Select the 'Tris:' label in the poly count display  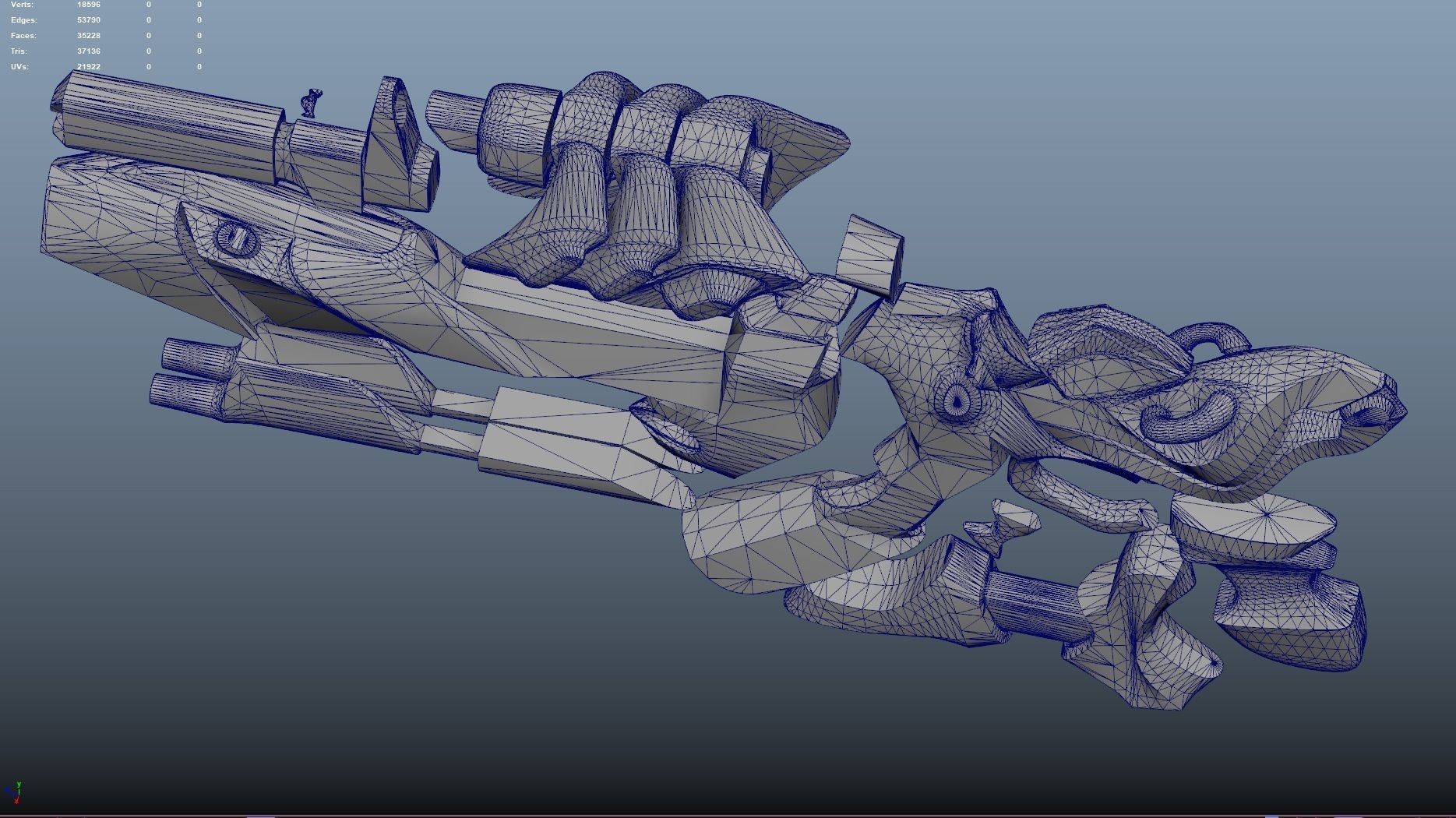click(x=19, y=51)
